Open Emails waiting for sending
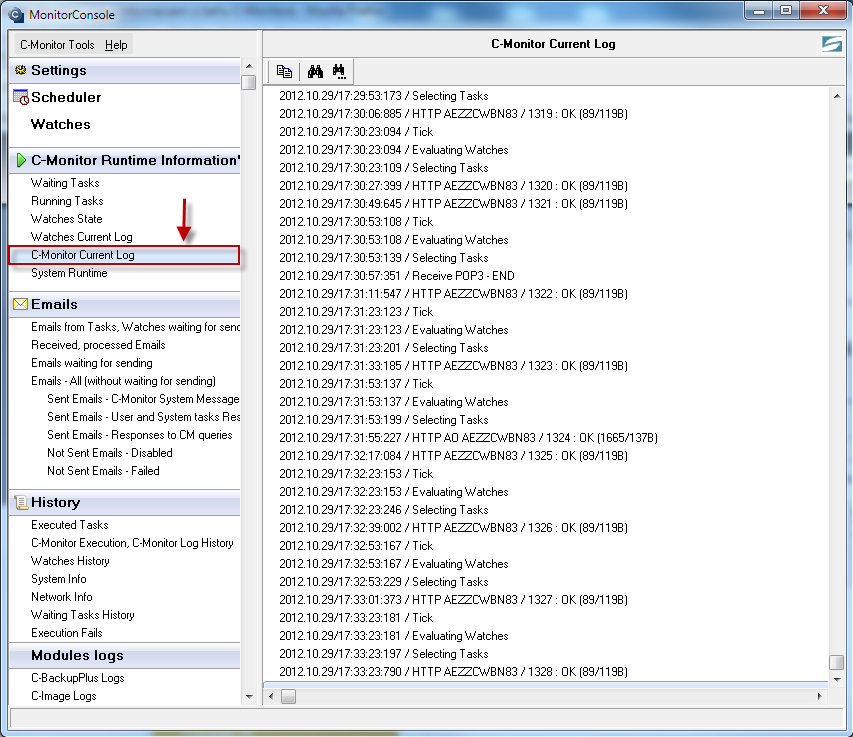Image resolution: width=853 pixels, height=737 pixels. pyautogui.click(x=91, y=363)
